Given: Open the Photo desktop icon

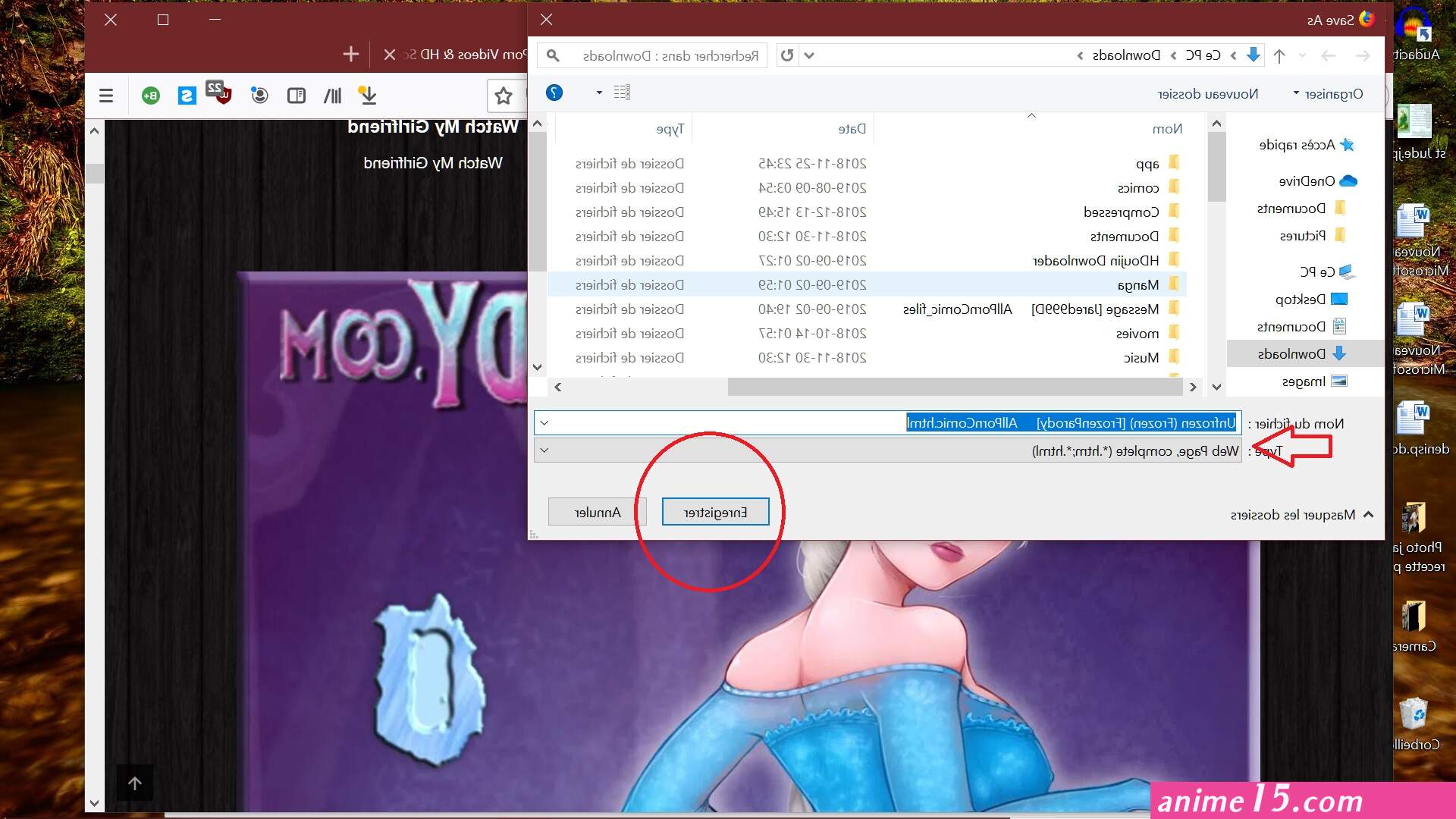Looking at the screenshot, I should tap(1417, 537).
